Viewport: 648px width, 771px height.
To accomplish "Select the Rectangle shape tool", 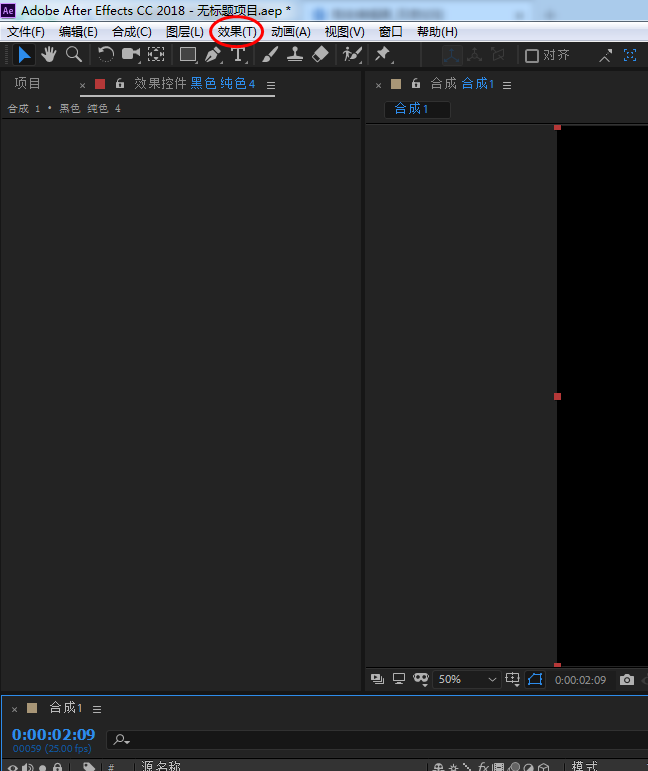I will pyautogui.click(x=187, y=55).
